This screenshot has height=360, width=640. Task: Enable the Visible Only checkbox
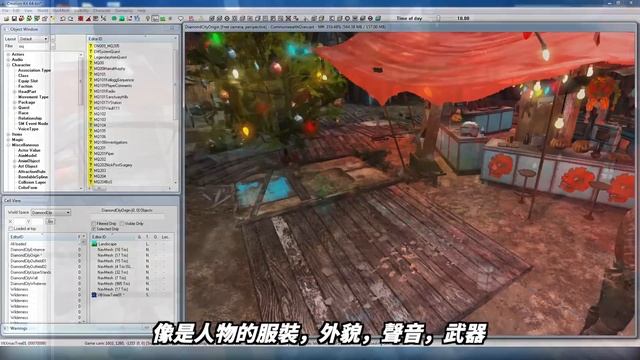coord(122,224)
